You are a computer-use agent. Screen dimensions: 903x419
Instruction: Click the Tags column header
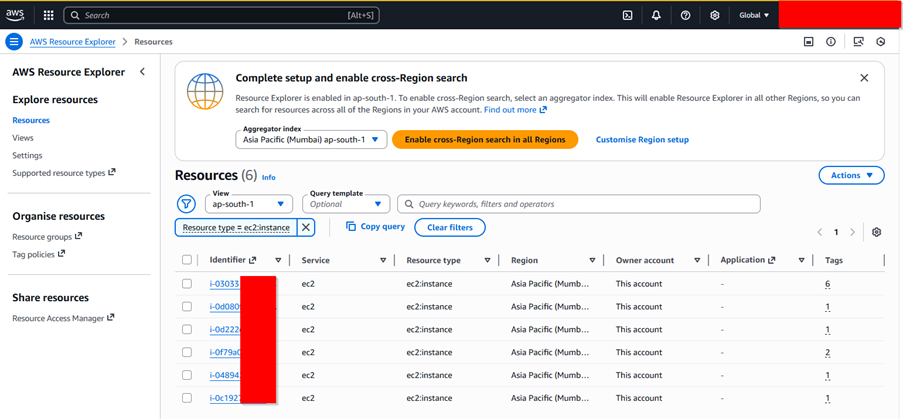[x=834, y=260]
